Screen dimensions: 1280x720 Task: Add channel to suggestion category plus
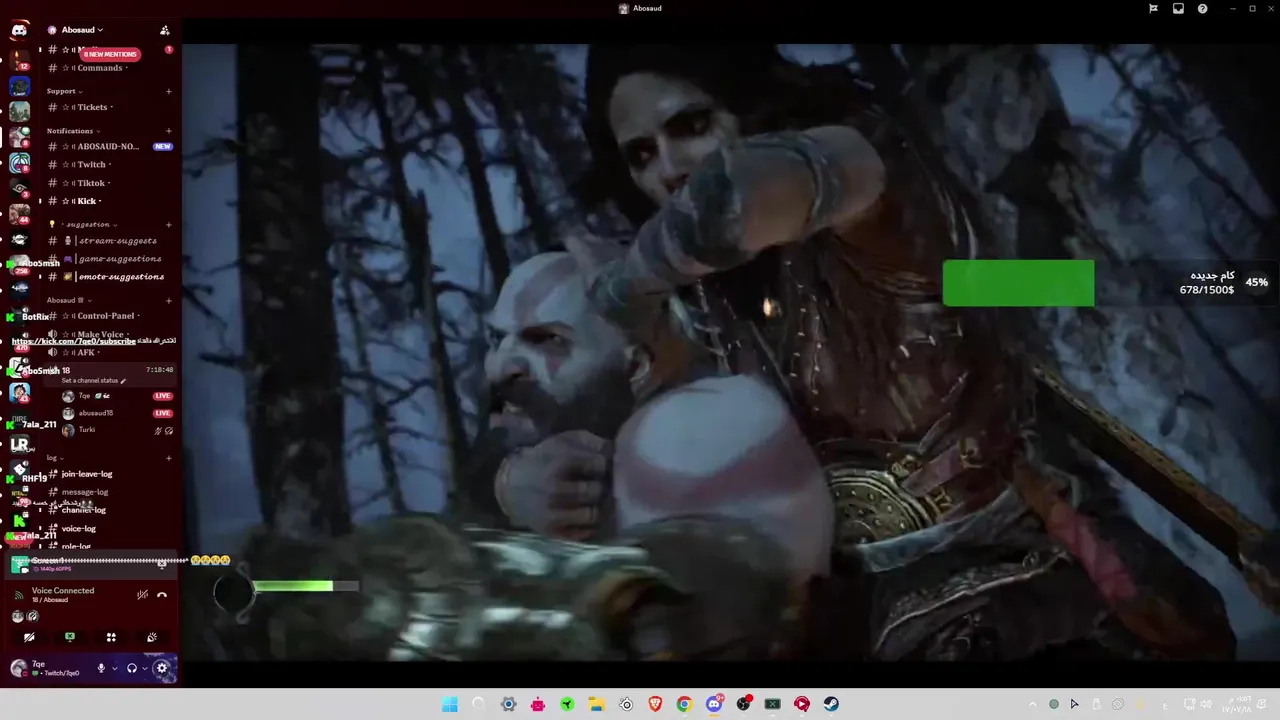(168, 225)
